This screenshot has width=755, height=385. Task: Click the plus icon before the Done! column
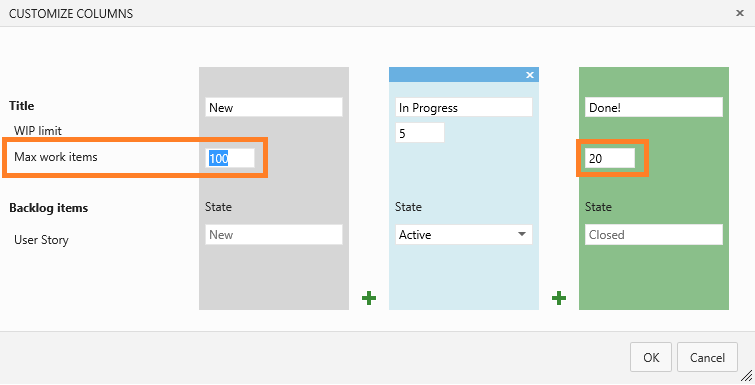pyautogui.click(x=559, y=298)
